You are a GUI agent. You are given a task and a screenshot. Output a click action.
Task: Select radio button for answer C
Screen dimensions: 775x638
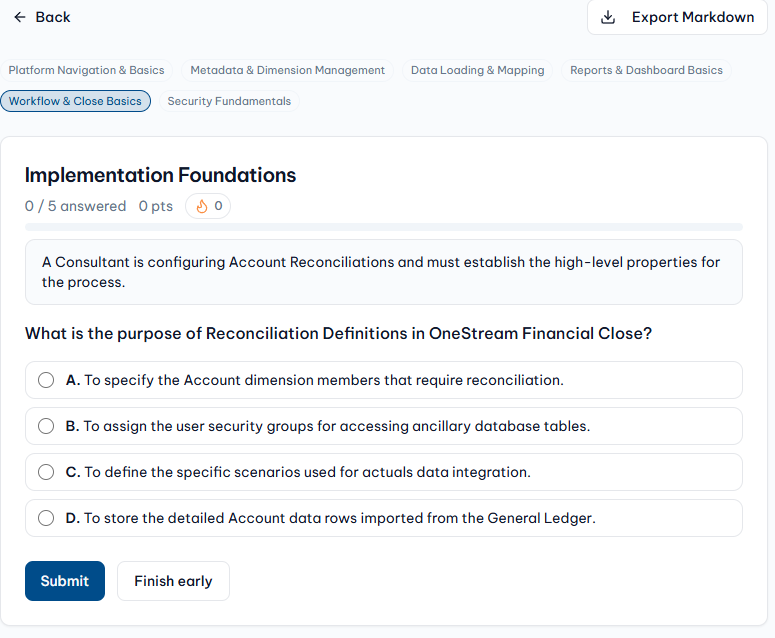(x=46, y=472)
